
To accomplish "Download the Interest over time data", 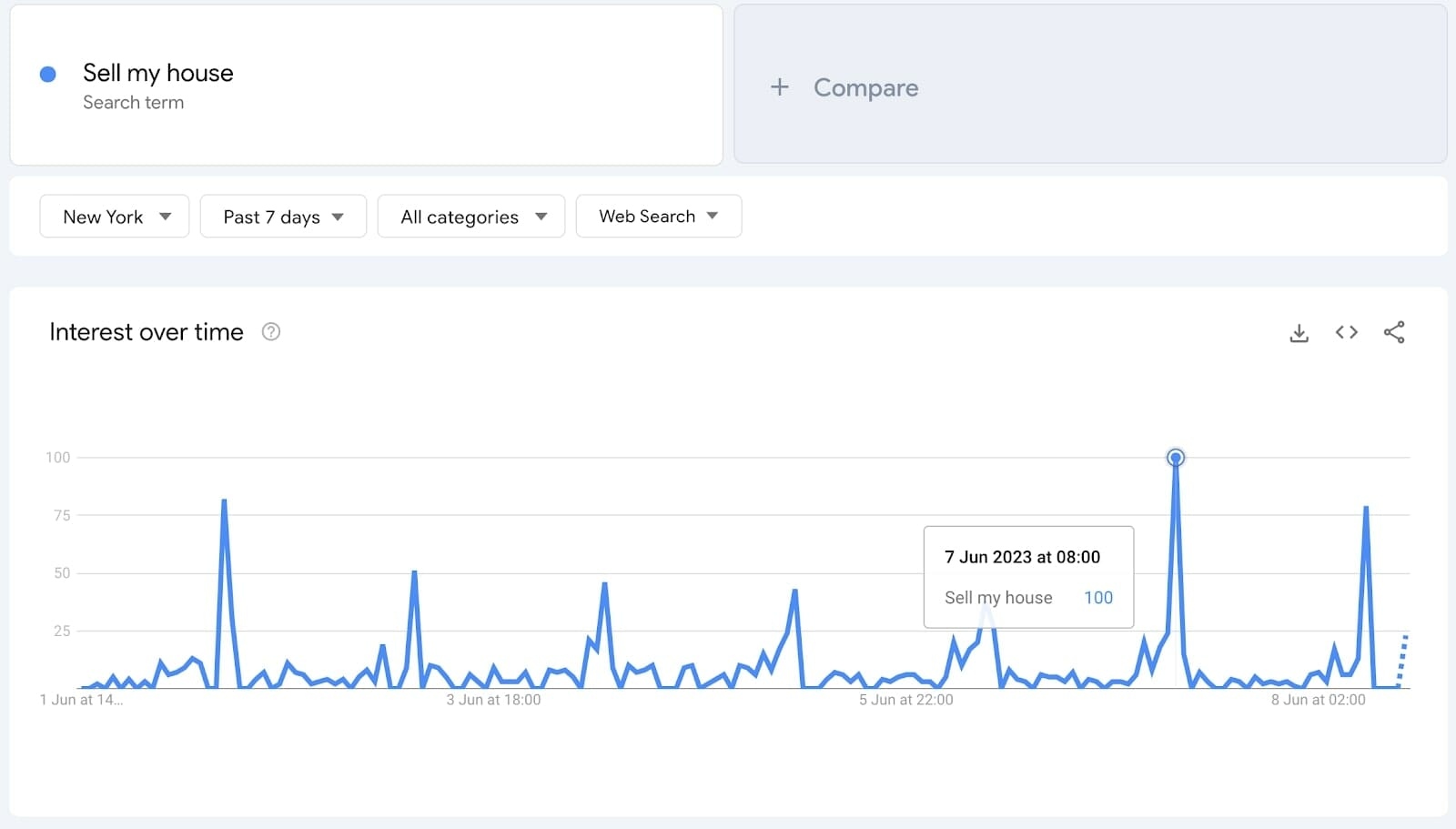I will click(x=1299, y=333).
